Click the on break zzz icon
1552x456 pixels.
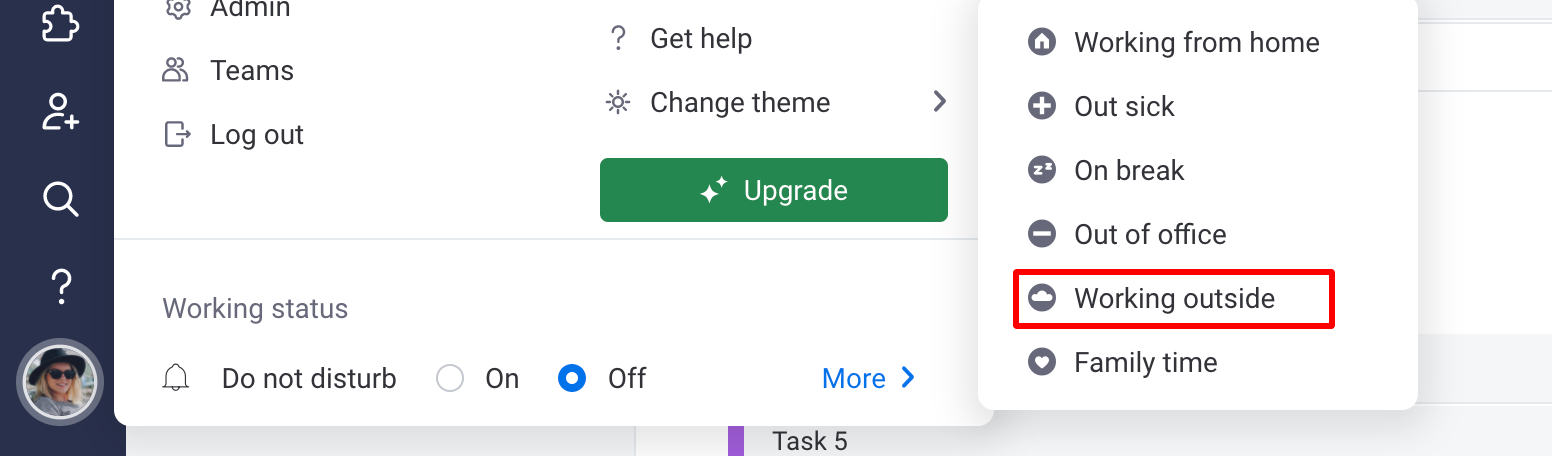pyautogui.click(x=1042, y=170)
